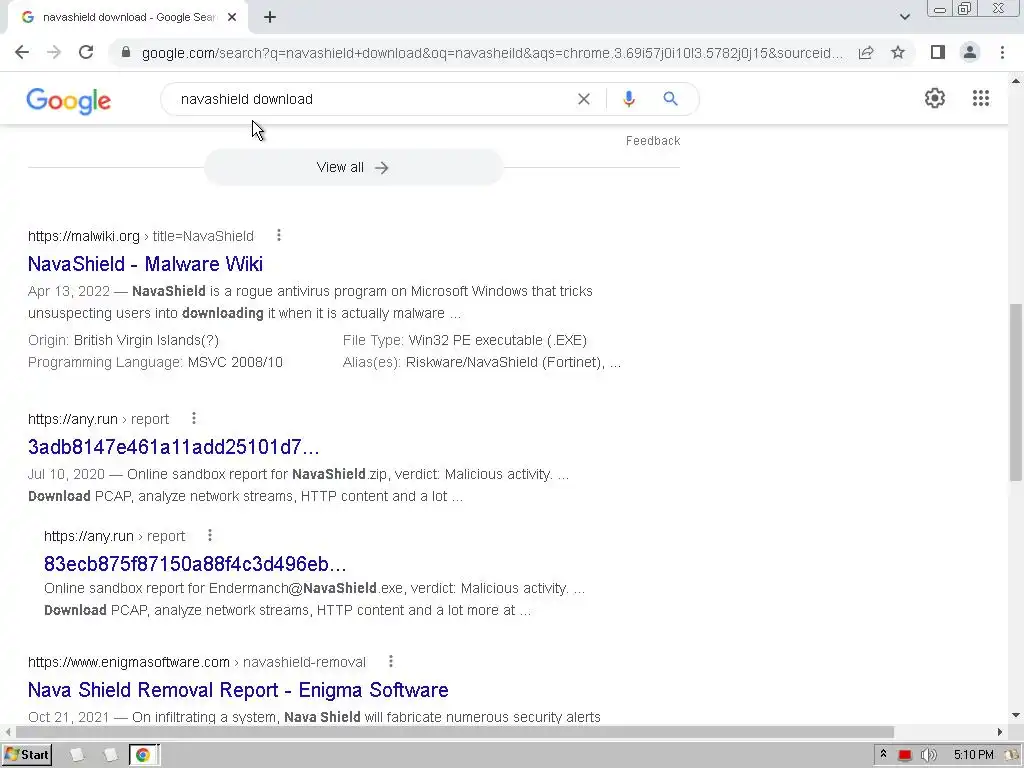Bookmark this page with the star icon
Viewport: 1024px width, 768px height.
click(x=898, y=52)
